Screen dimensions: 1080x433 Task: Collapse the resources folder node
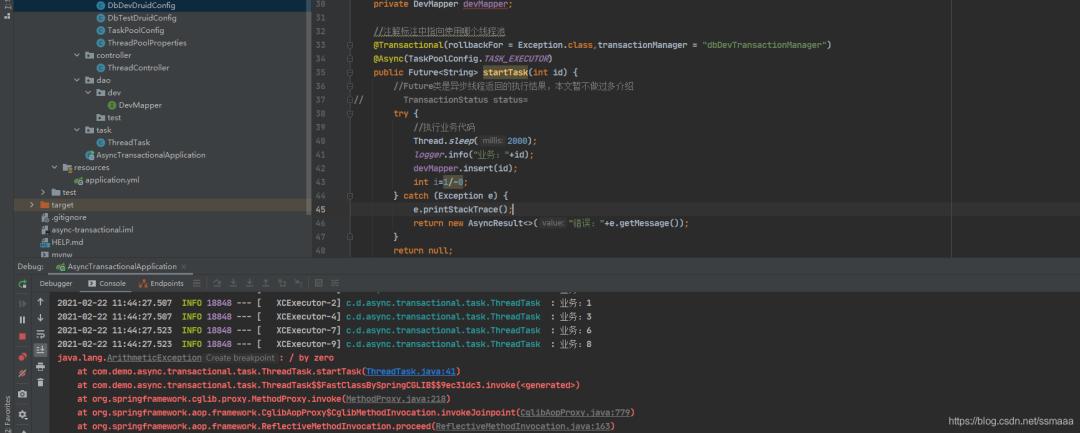click(54, 167)
